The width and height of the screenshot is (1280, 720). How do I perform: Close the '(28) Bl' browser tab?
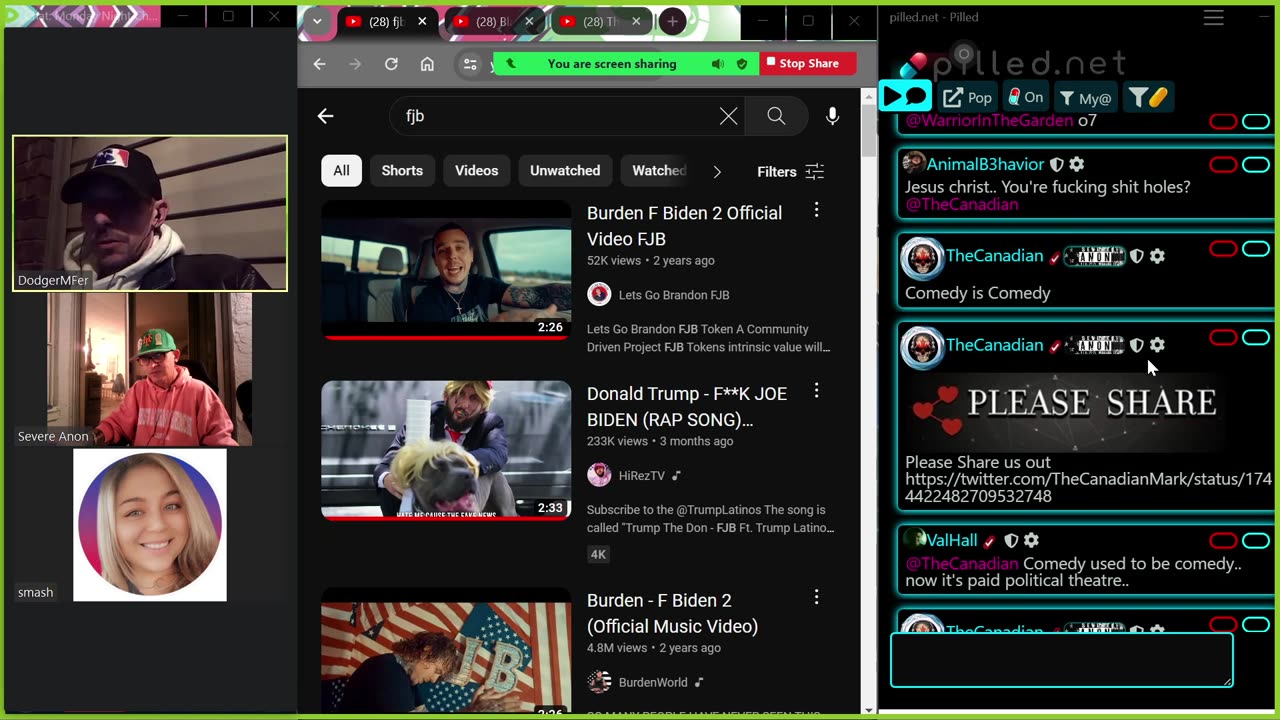[529, 21]
